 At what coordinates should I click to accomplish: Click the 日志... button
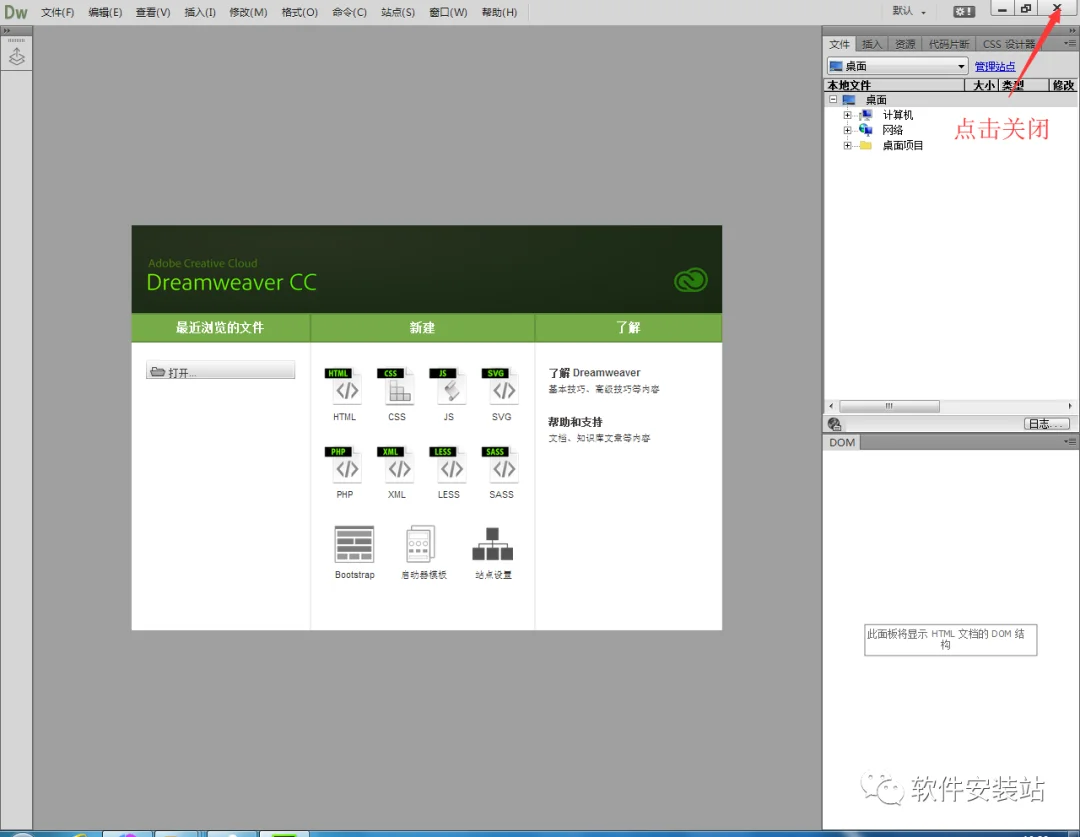(1047, 424)
